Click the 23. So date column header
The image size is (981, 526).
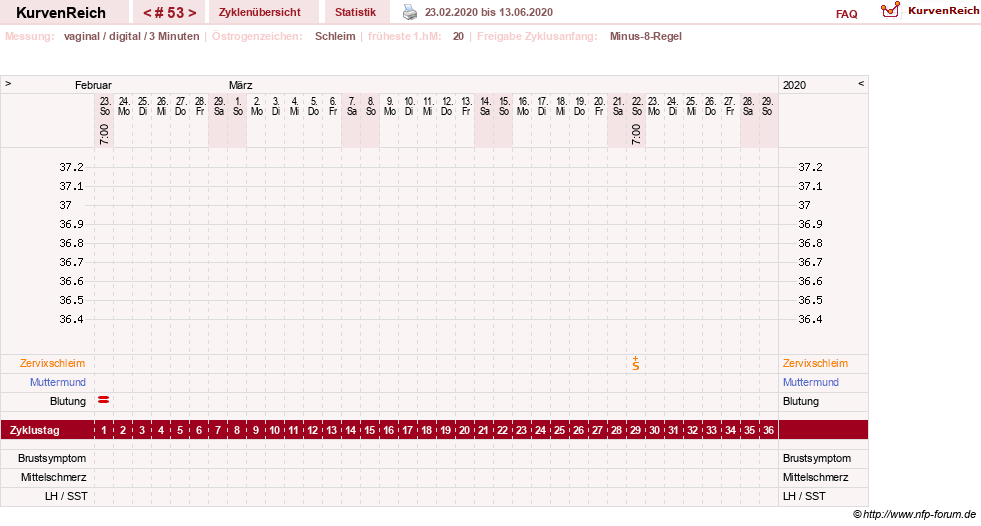(x=105, y=106)
